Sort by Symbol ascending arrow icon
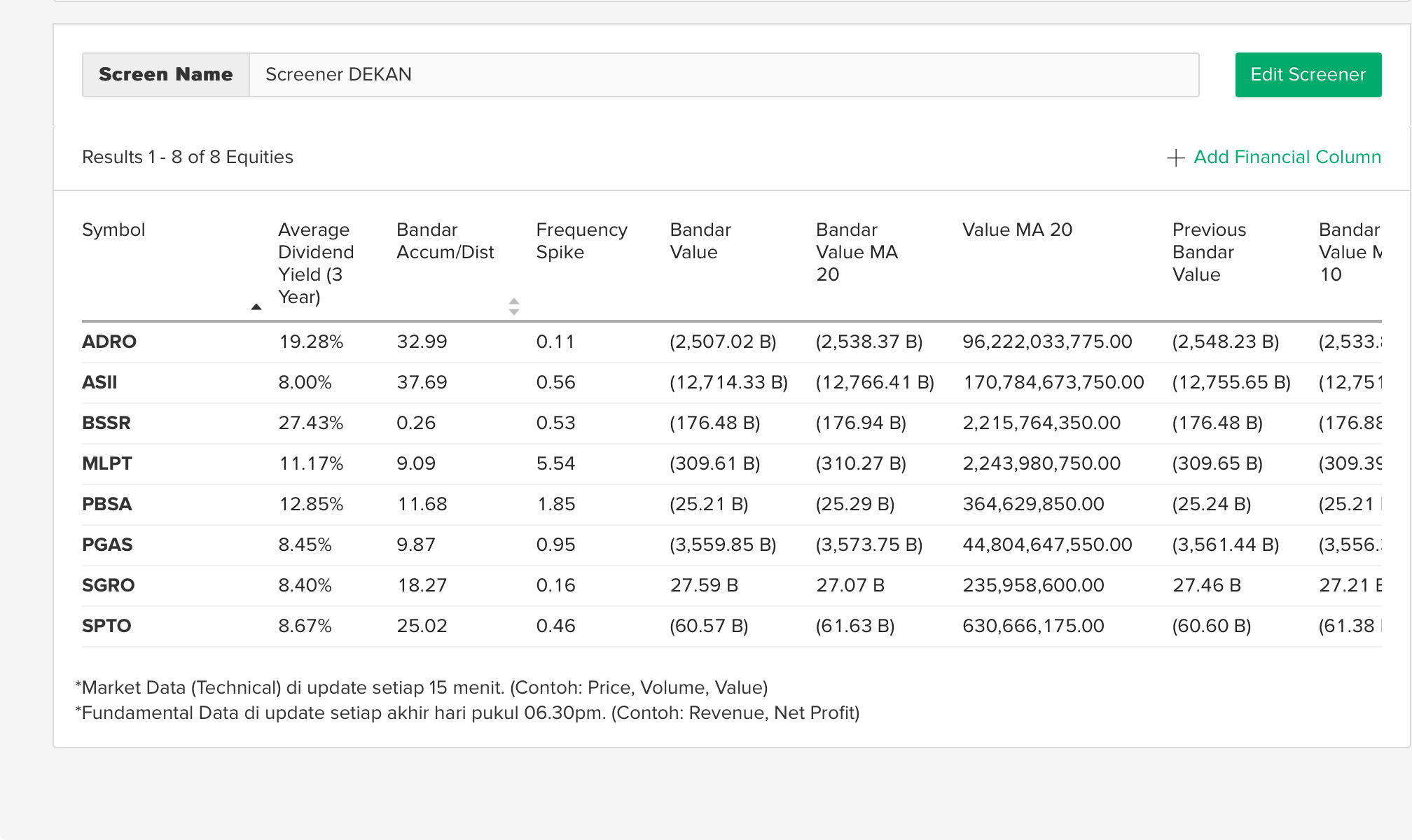This screenshot has height=840, width=1412. tap(256, 307)
